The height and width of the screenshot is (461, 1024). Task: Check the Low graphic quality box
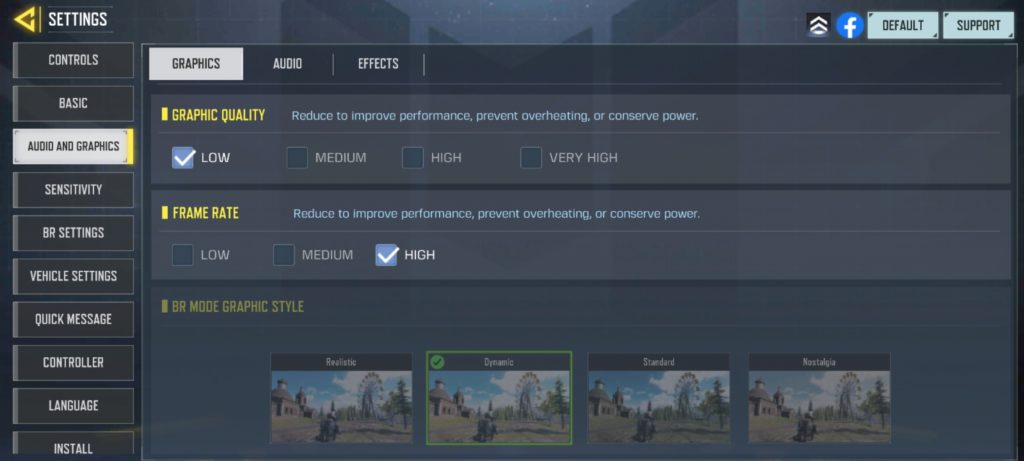click(183, 157)
